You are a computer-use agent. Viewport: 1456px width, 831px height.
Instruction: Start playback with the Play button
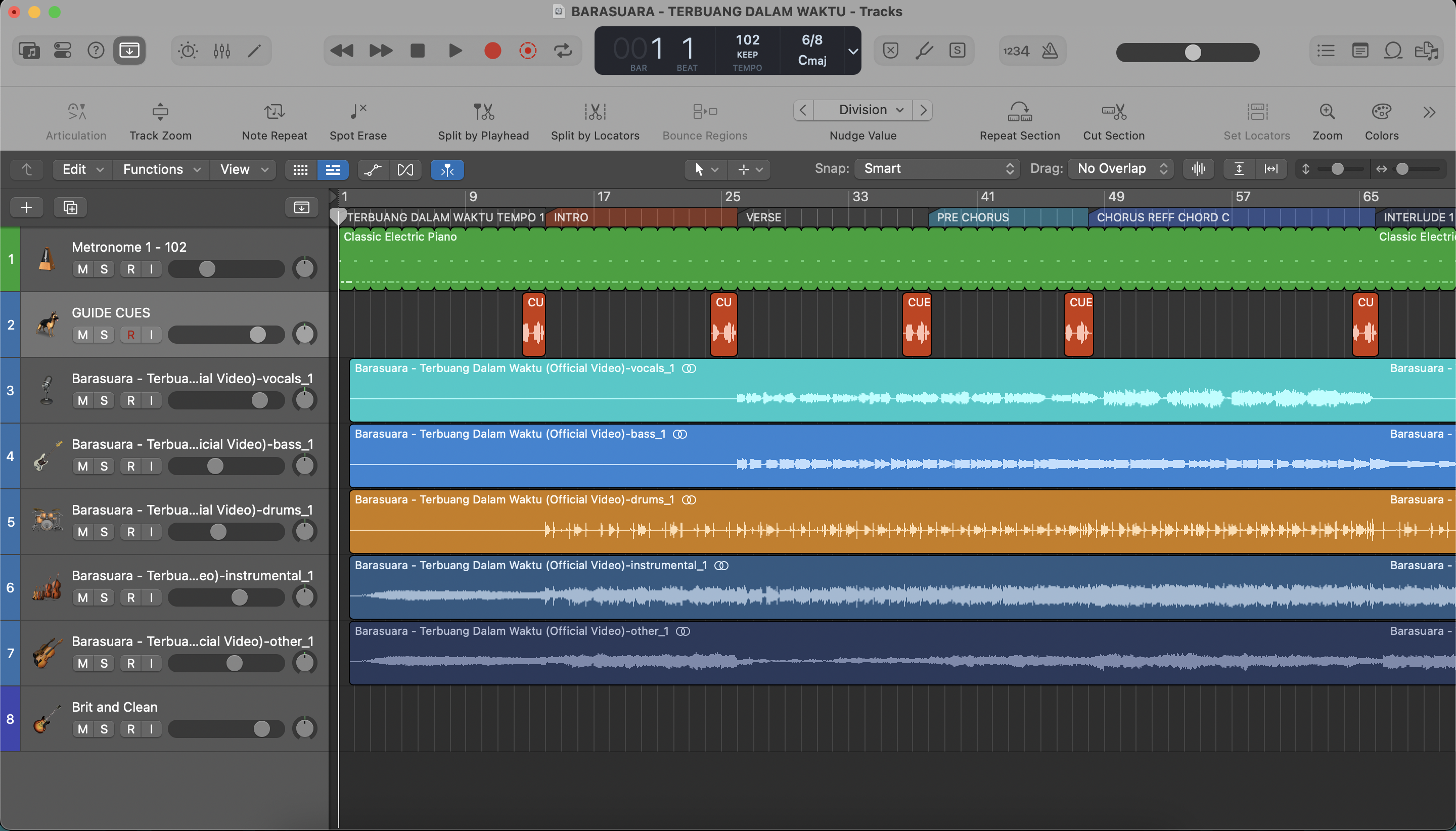[x=455, y=51]
